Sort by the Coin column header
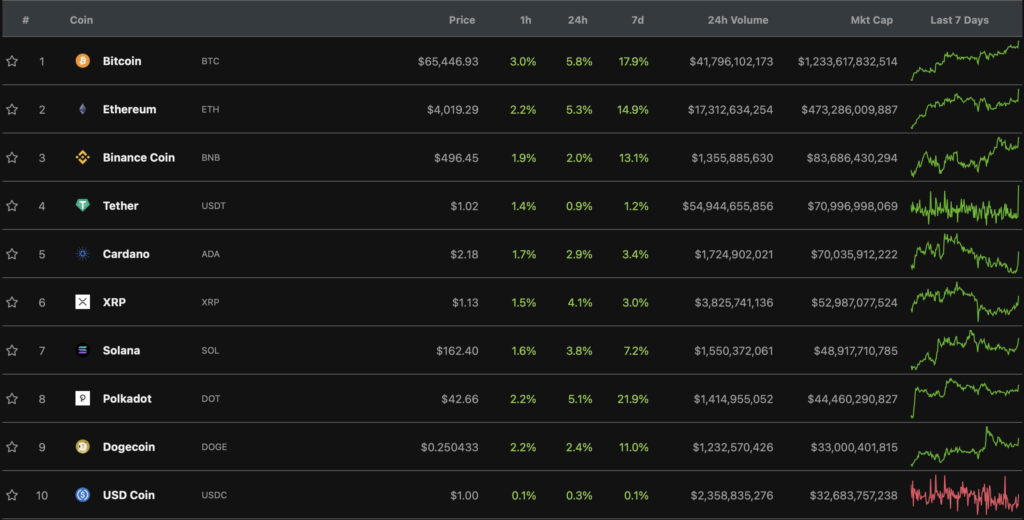This screenshot has height=520, width=1024. pos(81,20)
